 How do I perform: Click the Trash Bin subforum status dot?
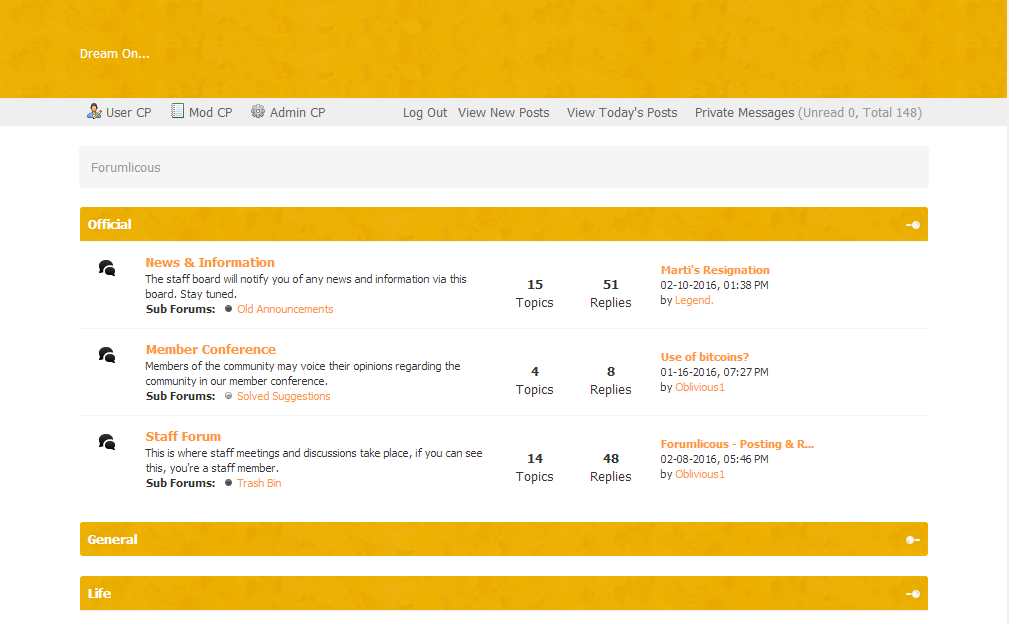click(228, 483)
